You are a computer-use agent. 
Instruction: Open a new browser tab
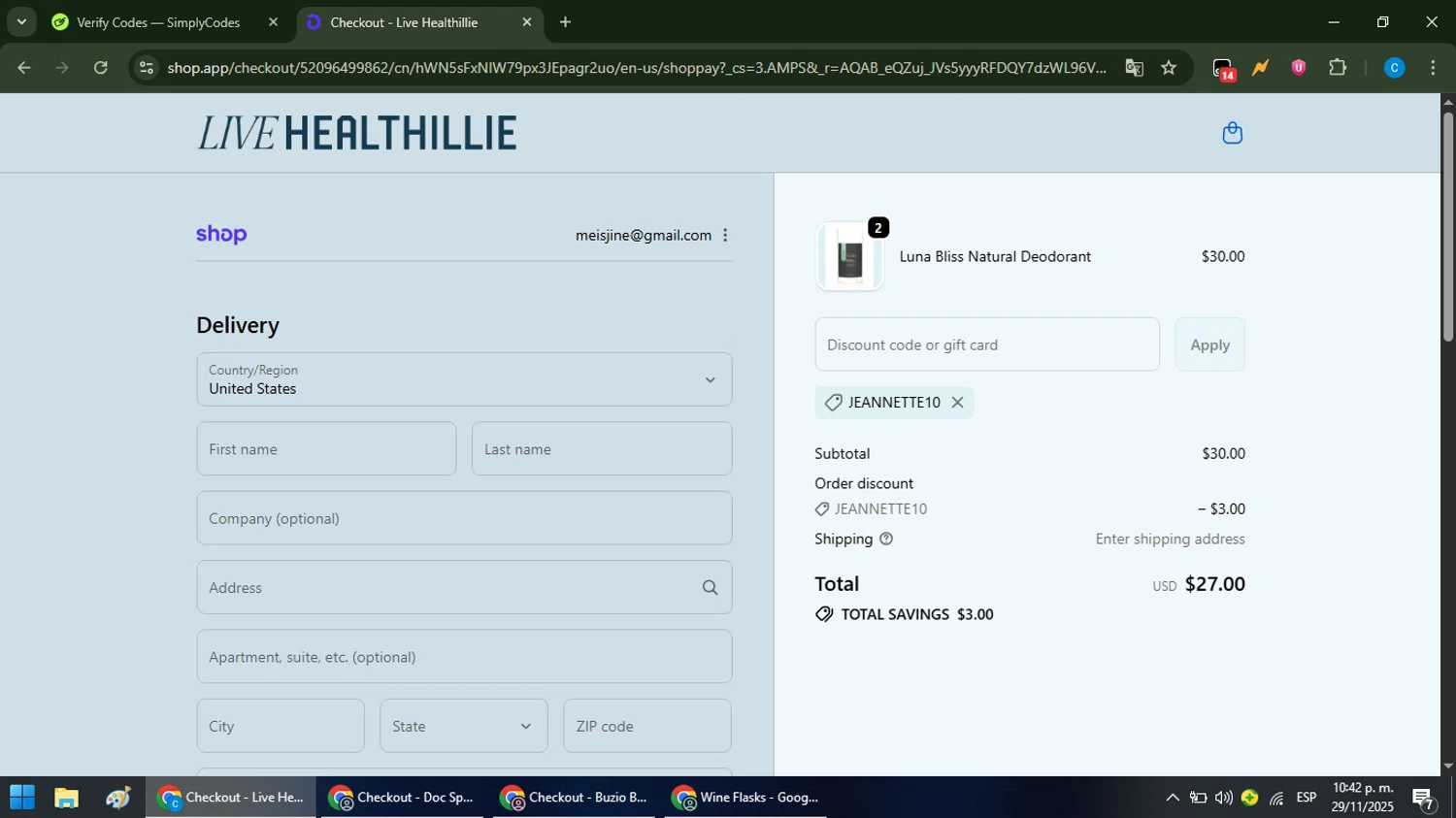(565, 22)
